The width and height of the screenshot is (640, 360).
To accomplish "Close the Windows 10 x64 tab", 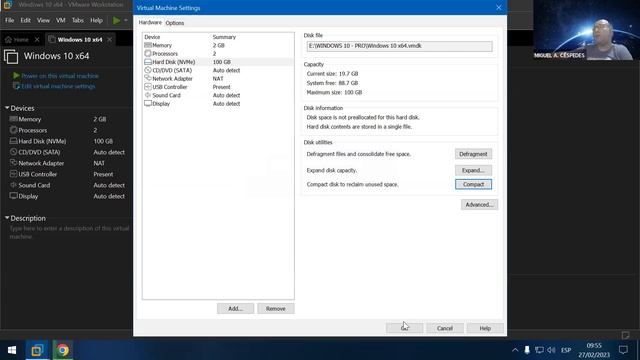I will pos(109,40).
